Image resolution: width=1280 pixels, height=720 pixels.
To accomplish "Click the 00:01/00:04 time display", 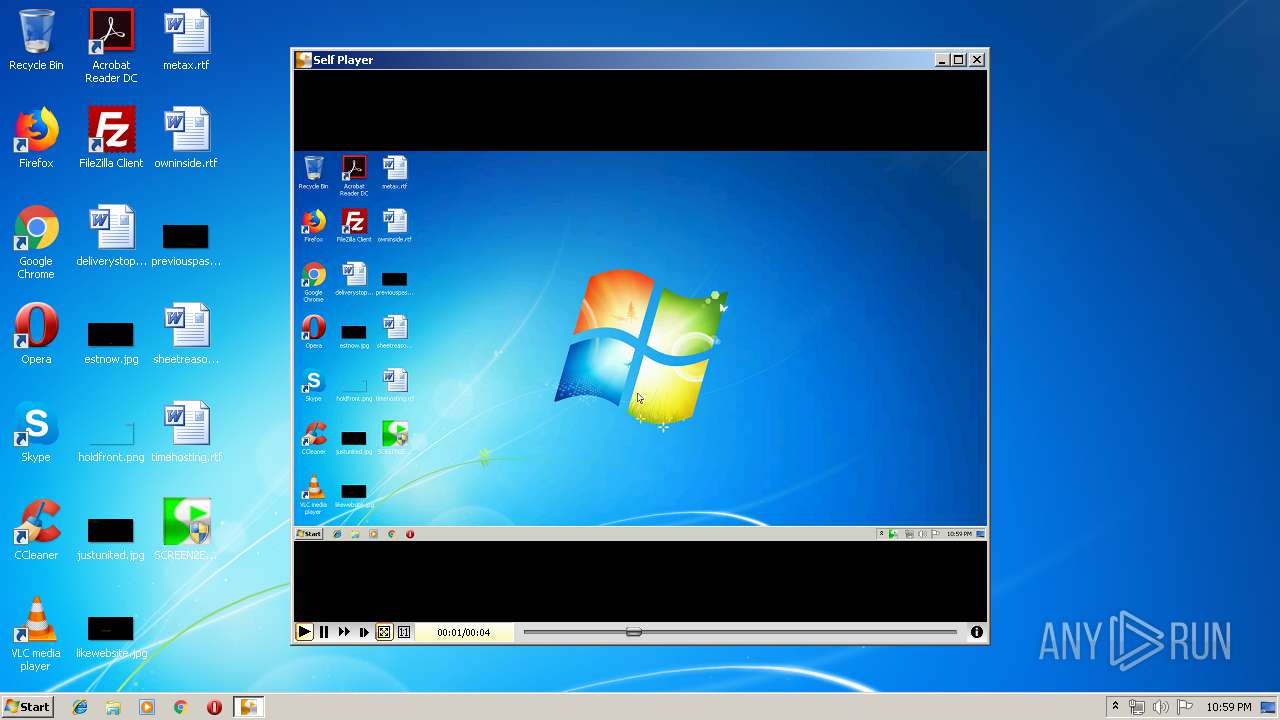I will (464, 632).
